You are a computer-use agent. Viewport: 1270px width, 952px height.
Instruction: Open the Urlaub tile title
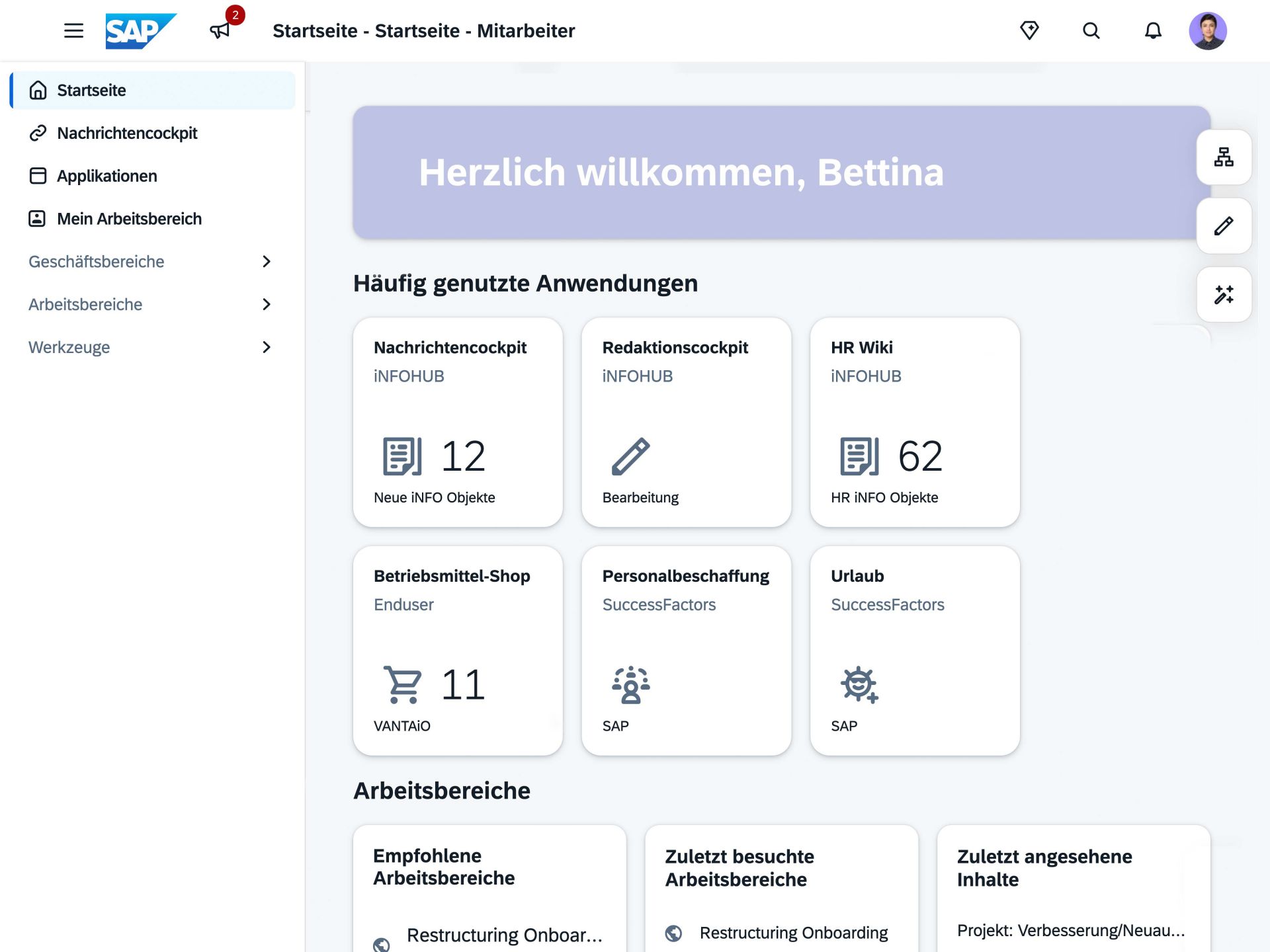857,576
